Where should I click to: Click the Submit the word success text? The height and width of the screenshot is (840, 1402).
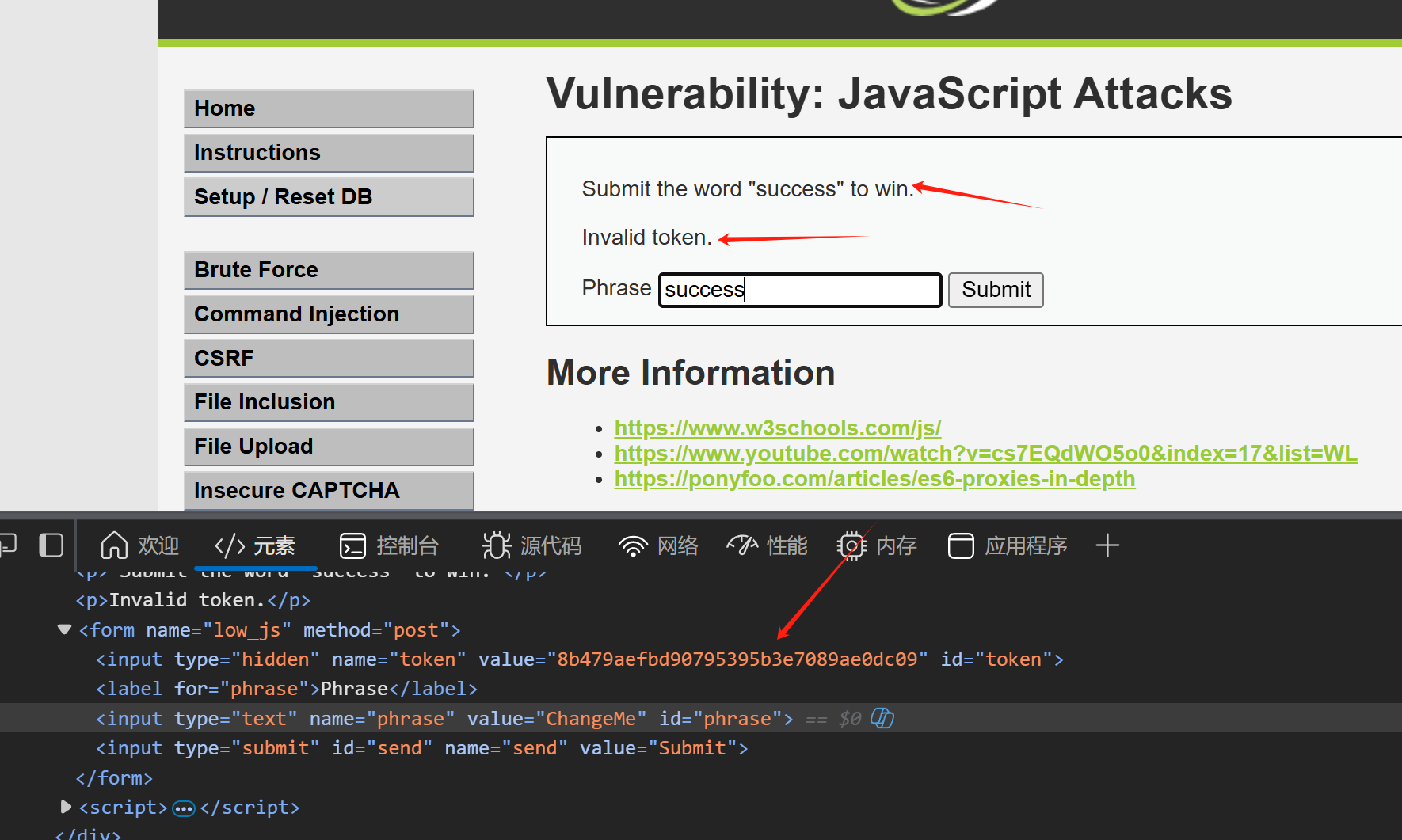tap(748, 189)
